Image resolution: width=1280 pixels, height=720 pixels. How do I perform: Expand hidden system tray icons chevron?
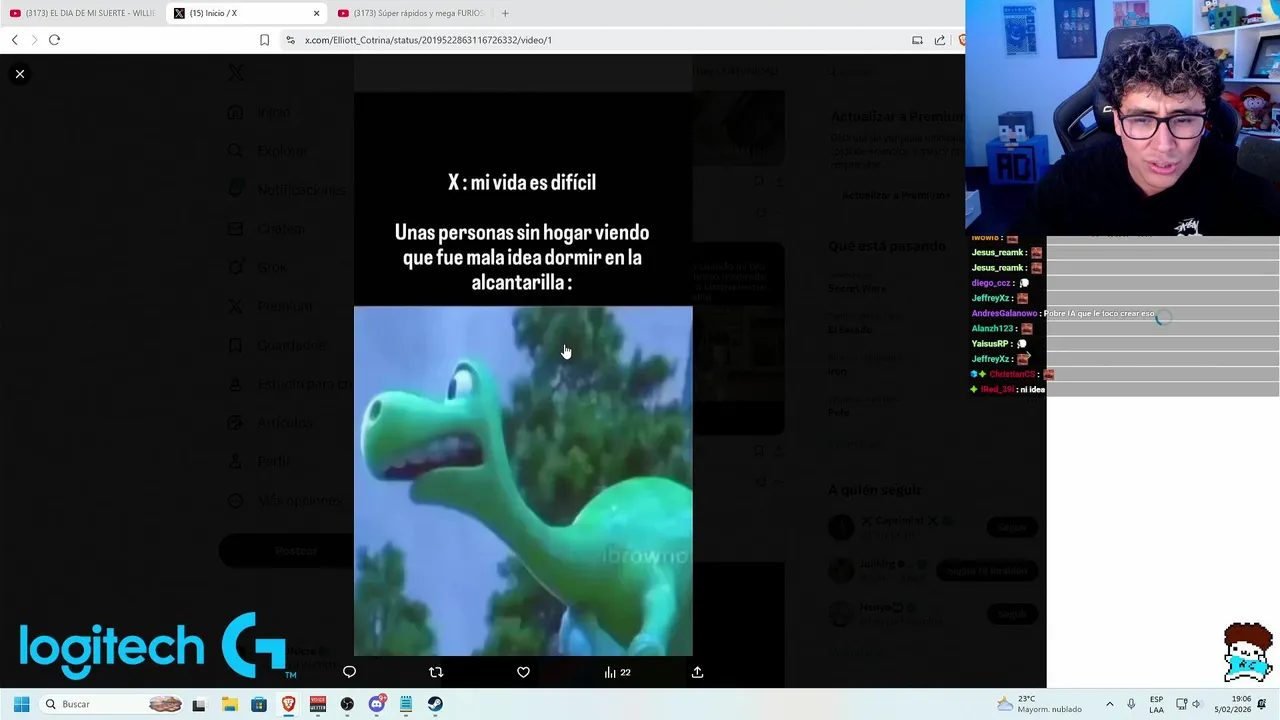point(1109,704)
